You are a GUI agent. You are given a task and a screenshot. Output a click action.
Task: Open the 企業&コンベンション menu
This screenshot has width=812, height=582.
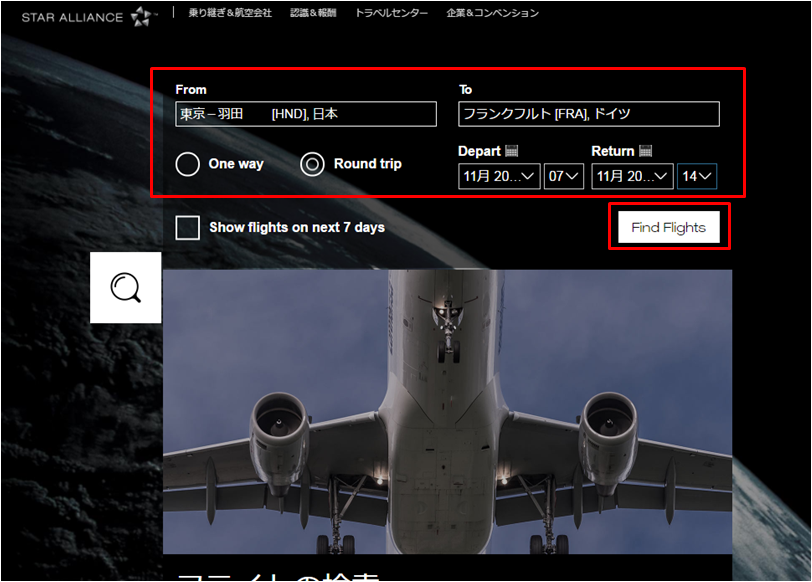(x=492, y=13)
